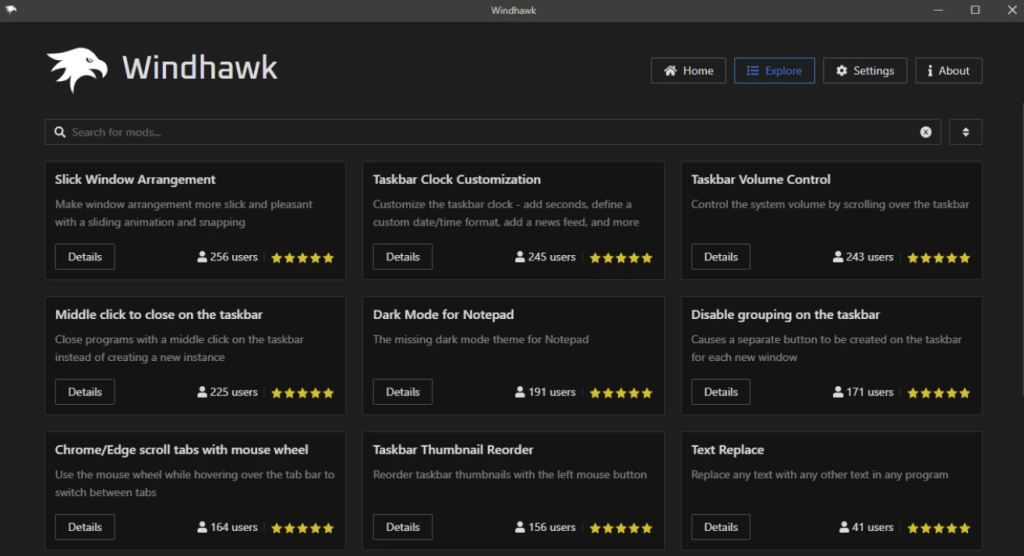The image size is (1024, 556).
Task: Click the star rating of Taskbar Volume Control
Action: point(938,257)
